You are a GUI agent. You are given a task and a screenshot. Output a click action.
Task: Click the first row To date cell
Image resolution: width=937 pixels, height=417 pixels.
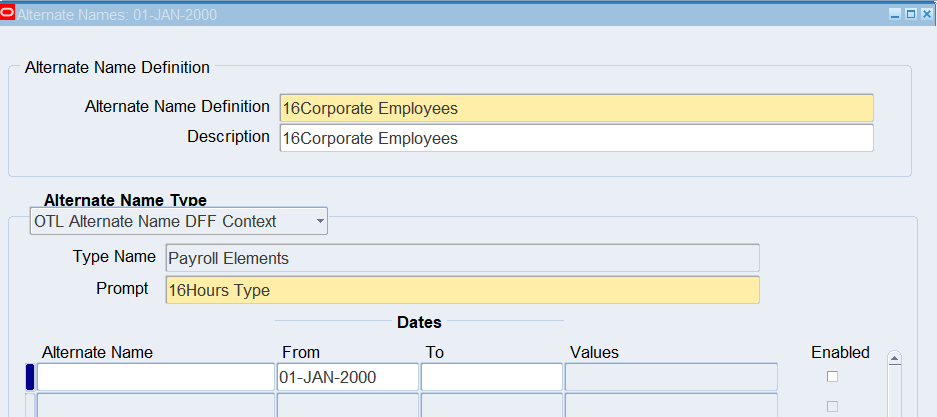[x=491, y=377]
